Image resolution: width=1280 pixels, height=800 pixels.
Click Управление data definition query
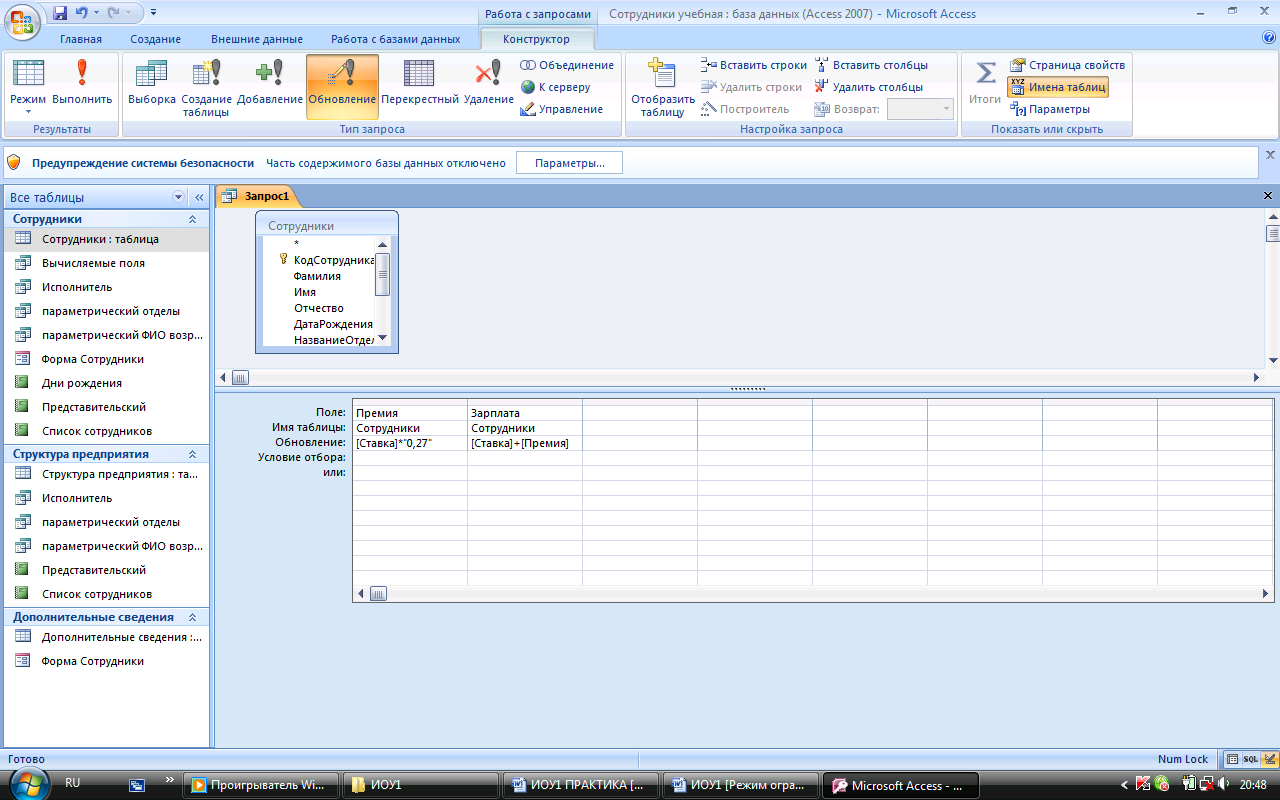point(562,109)
